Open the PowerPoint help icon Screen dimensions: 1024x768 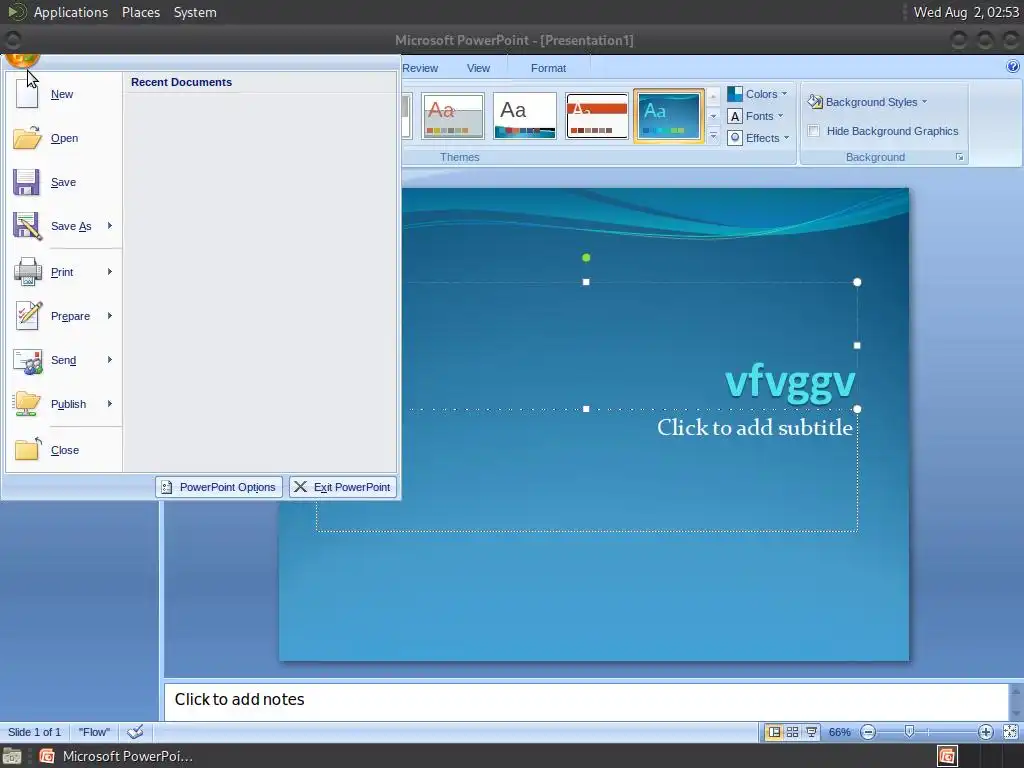point(1012,66)
